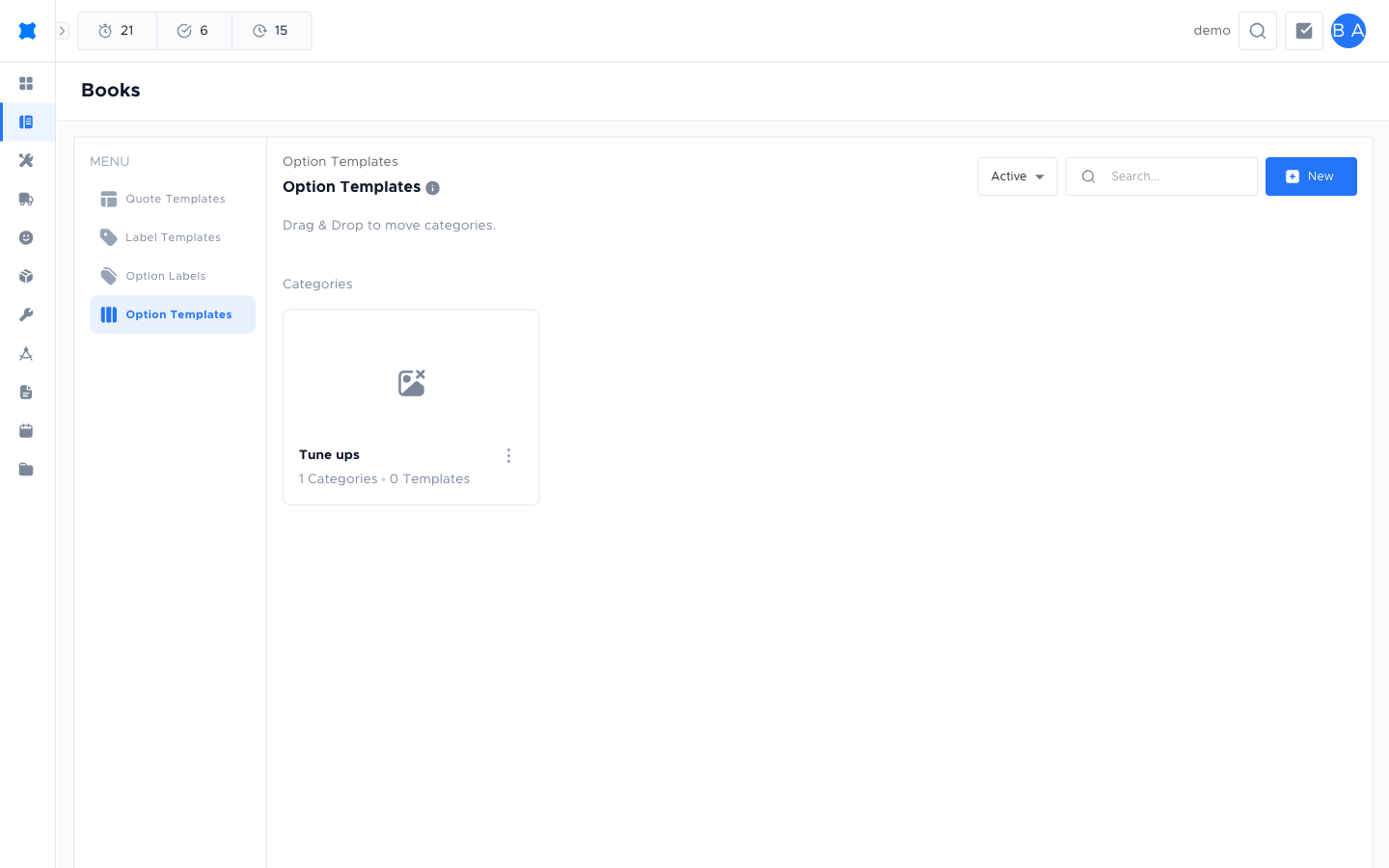Open the clock counter showing 15
This screenshot has width=1389, height=868.
[x=271, y=31]
